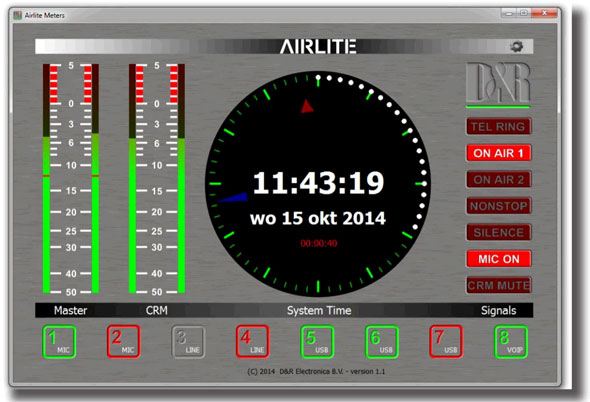Close the Airlite Meters window
The image size is (590, 402).
(544, 13)
